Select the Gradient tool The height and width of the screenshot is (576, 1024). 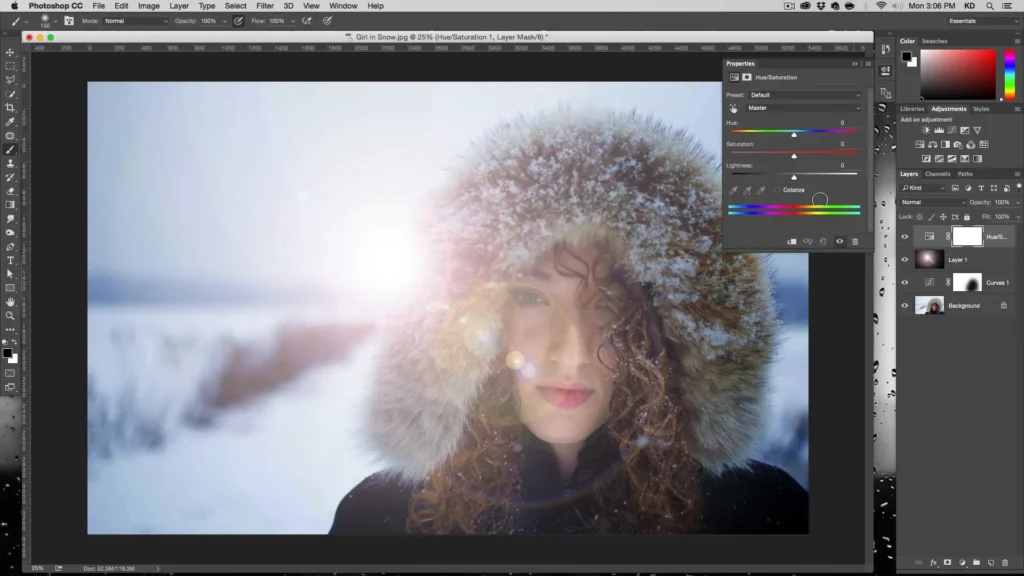pos(10,205)
